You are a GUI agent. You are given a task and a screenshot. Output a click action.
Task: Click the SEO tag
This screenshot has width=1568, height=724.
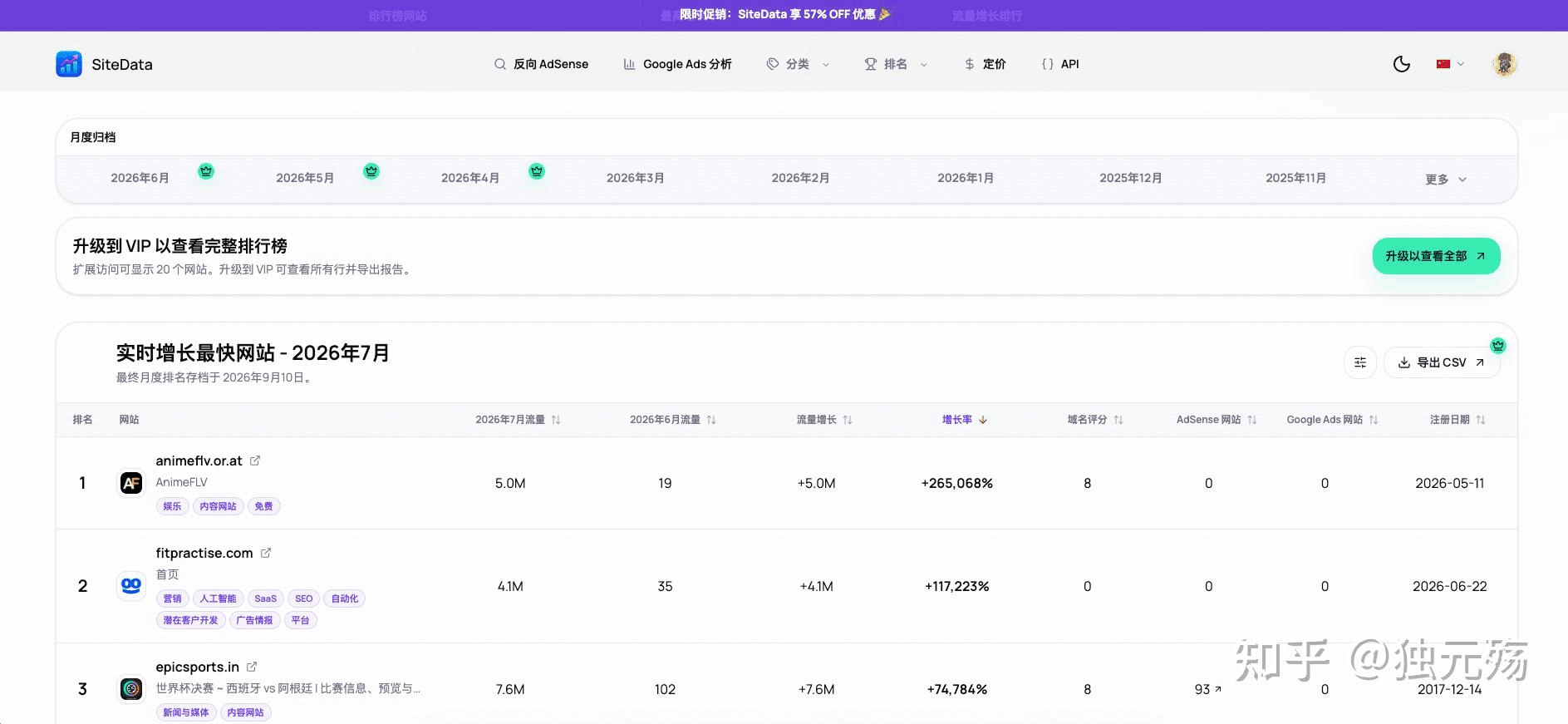[x=304, y=598]
